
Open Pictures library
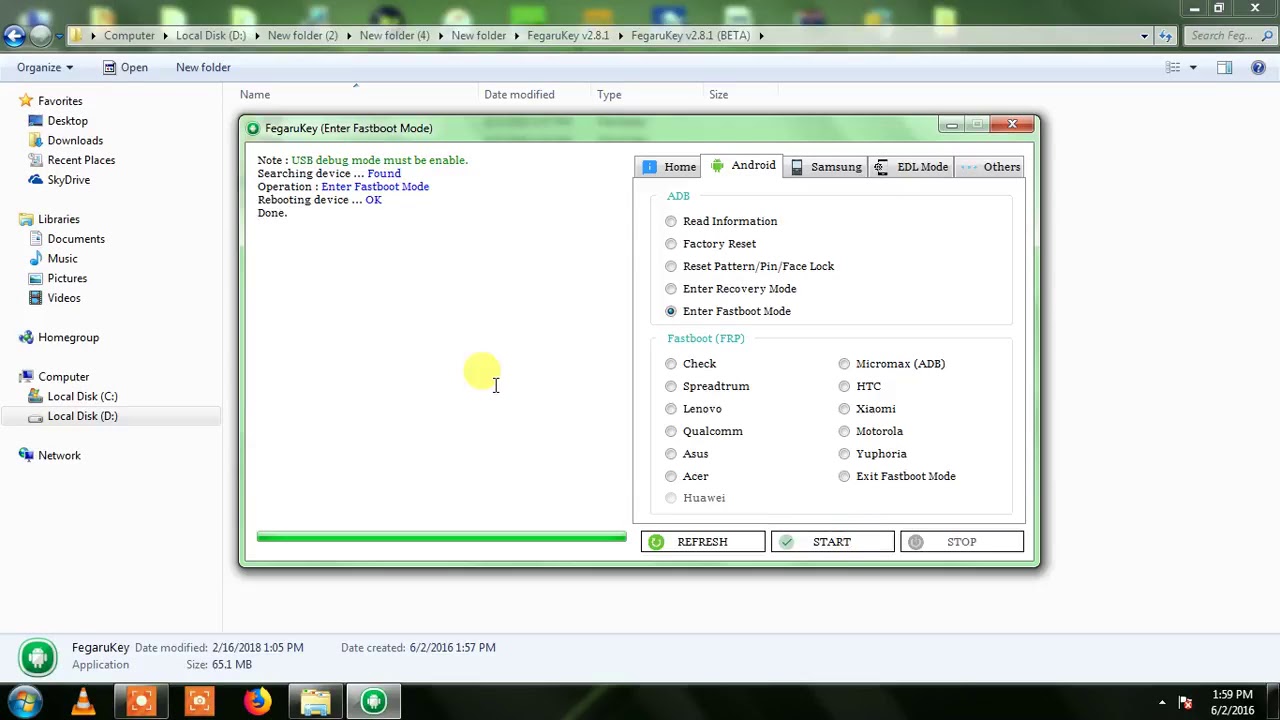[67, 278]
